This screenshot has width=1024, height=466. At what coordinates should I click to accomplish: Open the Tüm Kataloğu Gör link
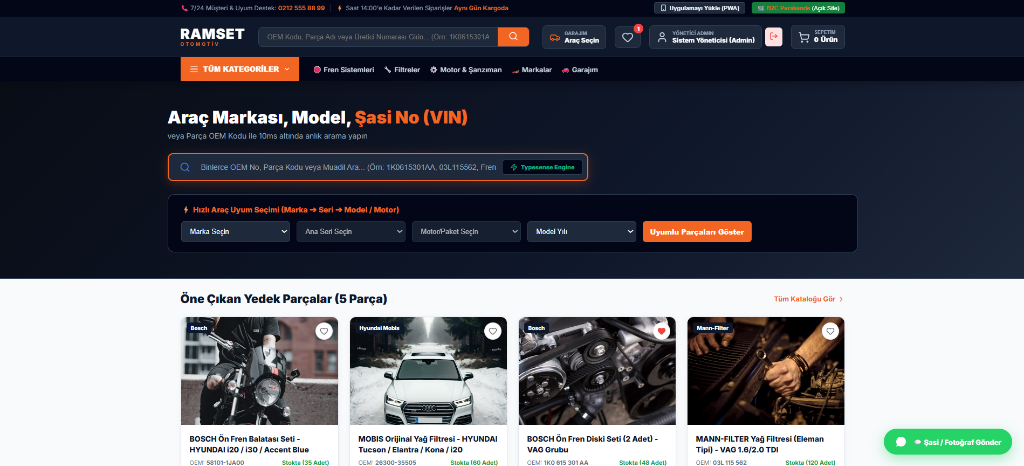[808, 299]
